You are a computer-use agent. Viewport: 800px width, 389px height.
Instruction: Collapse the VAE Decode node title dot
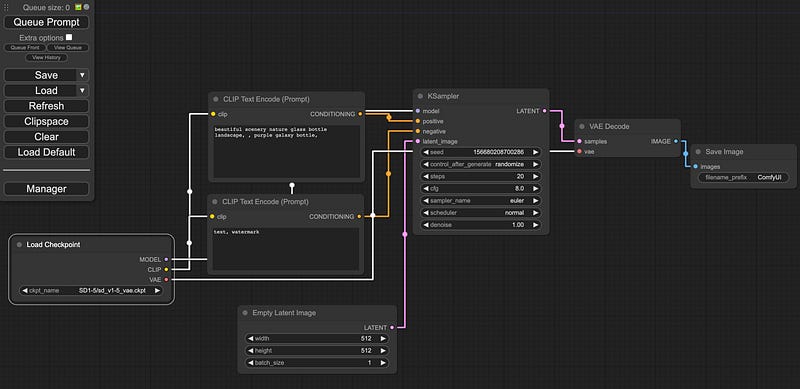pos(582,126)
